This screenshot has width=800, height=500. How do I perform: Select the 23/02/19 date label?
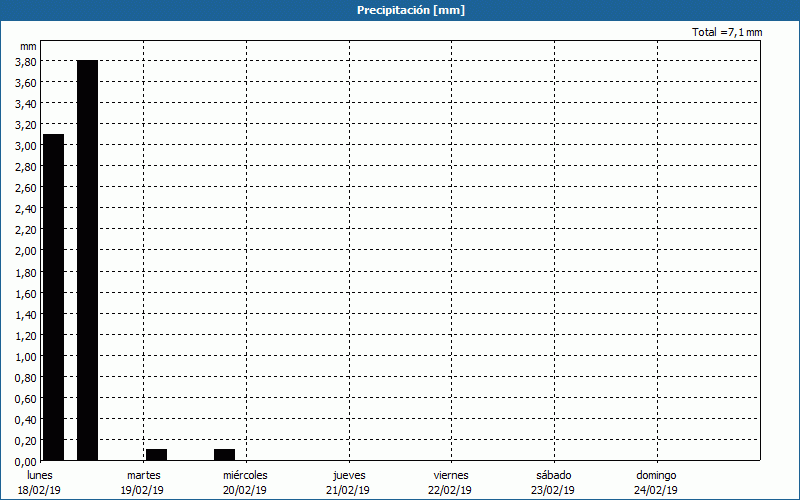tap(553, 490)
